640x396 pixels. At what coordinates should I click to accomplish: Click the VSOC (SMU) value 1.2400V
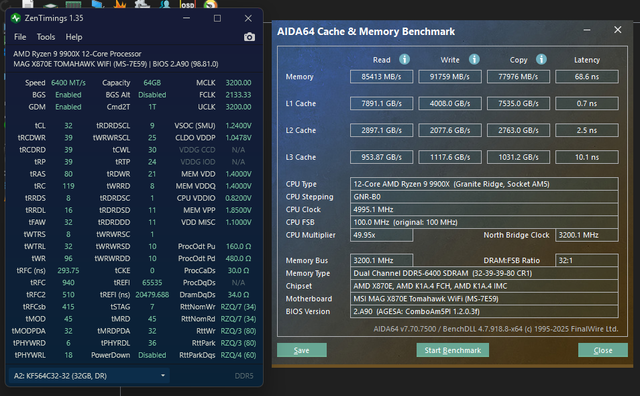click(238, 126)
